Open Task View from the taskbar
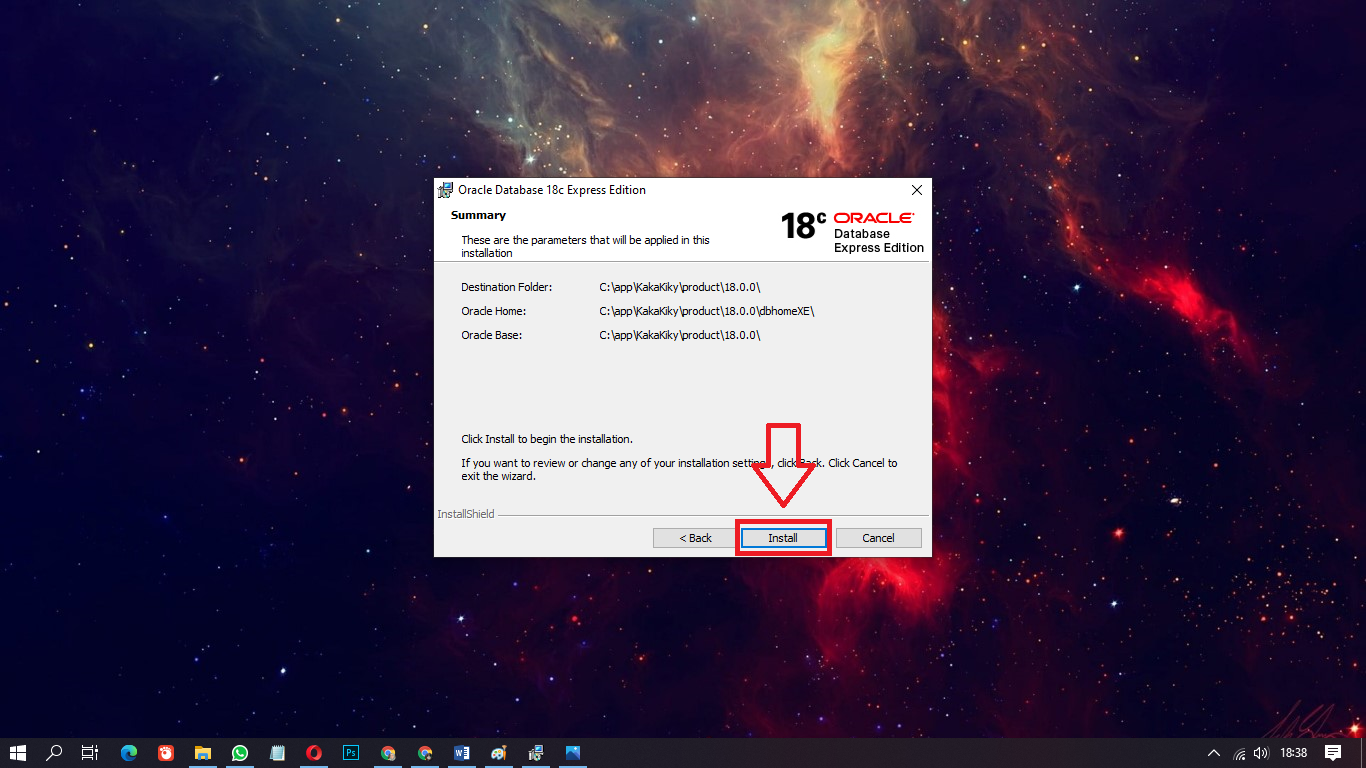The width and height of the screenshot is (1366, 768). coord(90,753)
